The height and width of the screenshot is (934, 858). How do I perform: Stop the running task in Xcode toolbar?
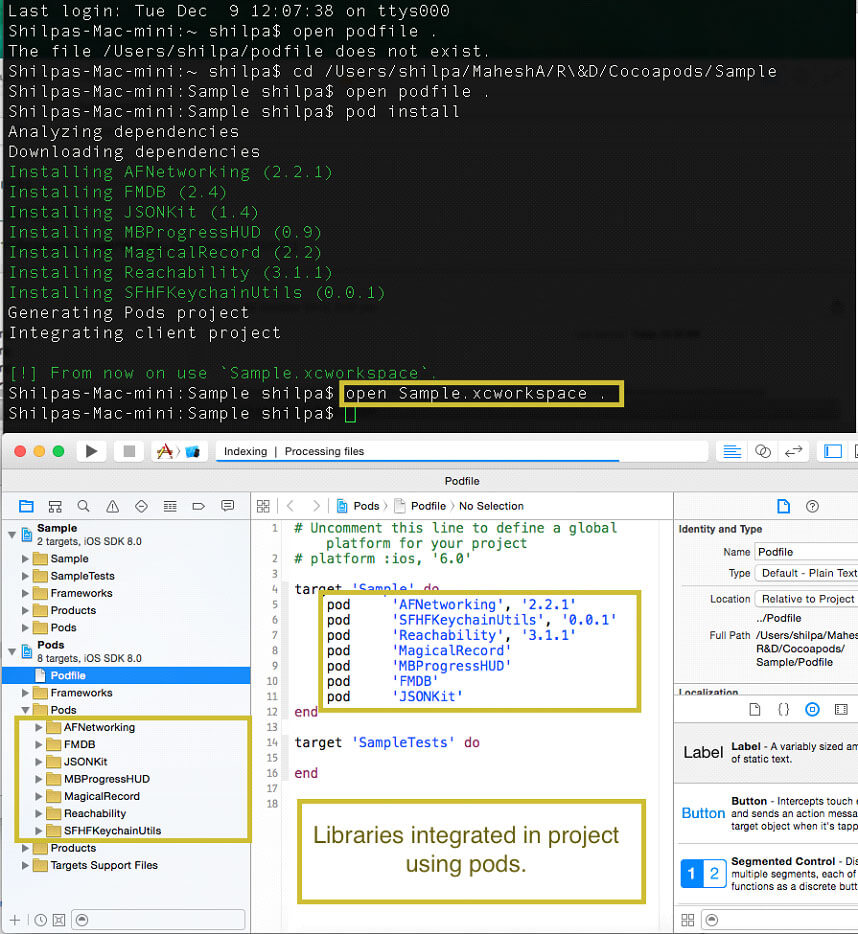point(129,451)
